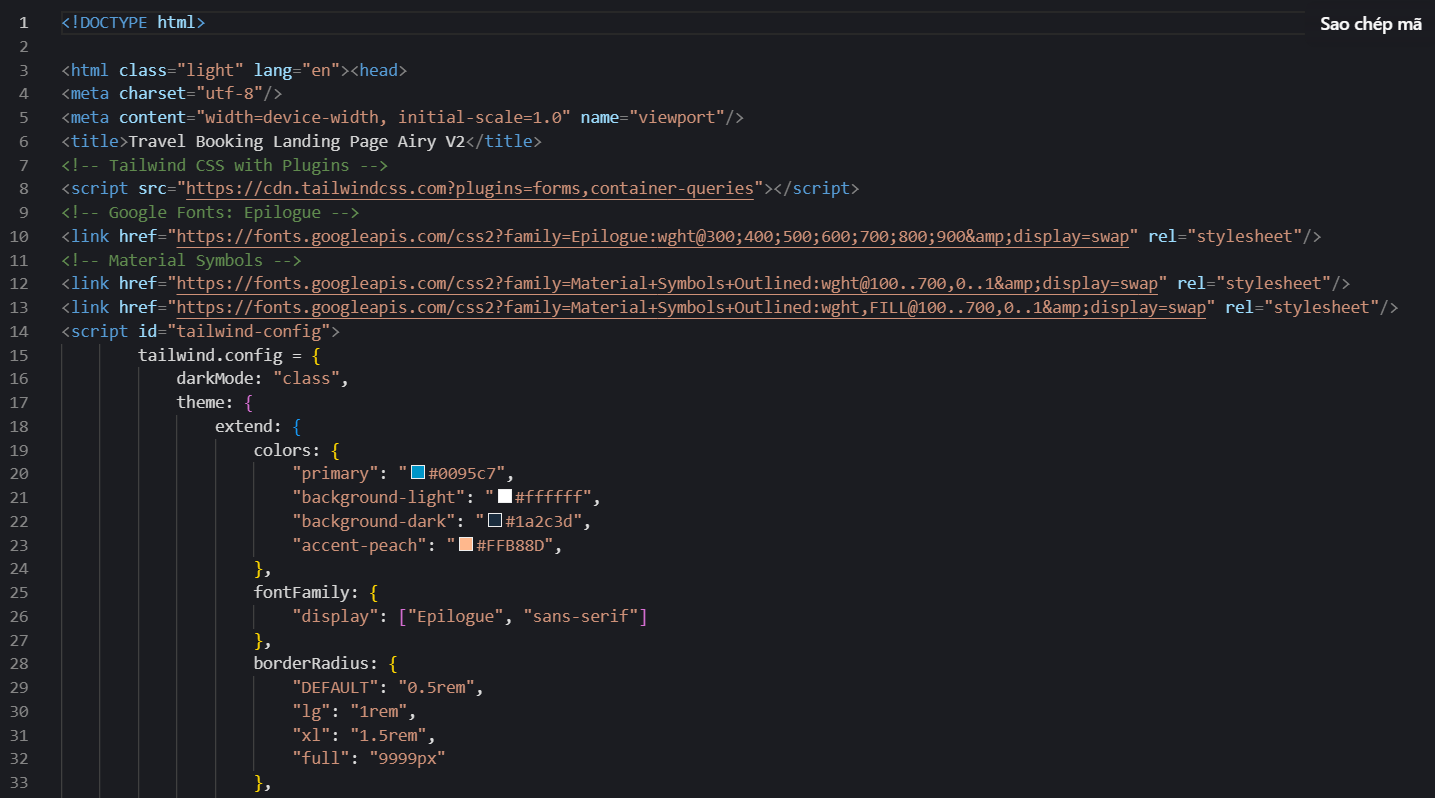
Task: Click the DOCTYPE html declaration
Action: pos(133,22)
